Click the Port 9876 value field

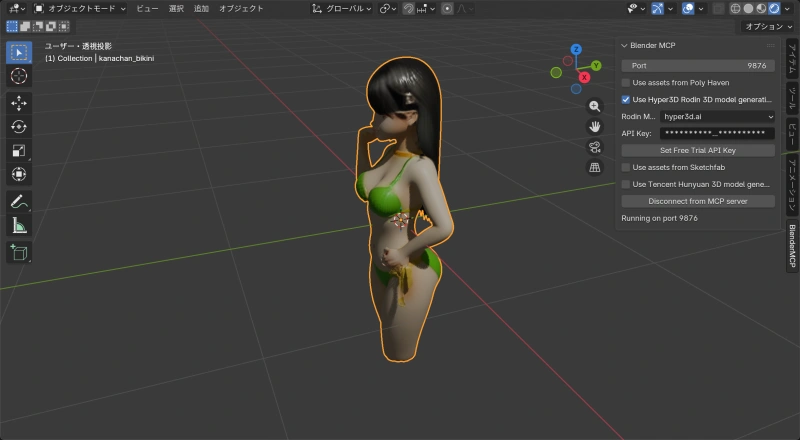point(697,65)
